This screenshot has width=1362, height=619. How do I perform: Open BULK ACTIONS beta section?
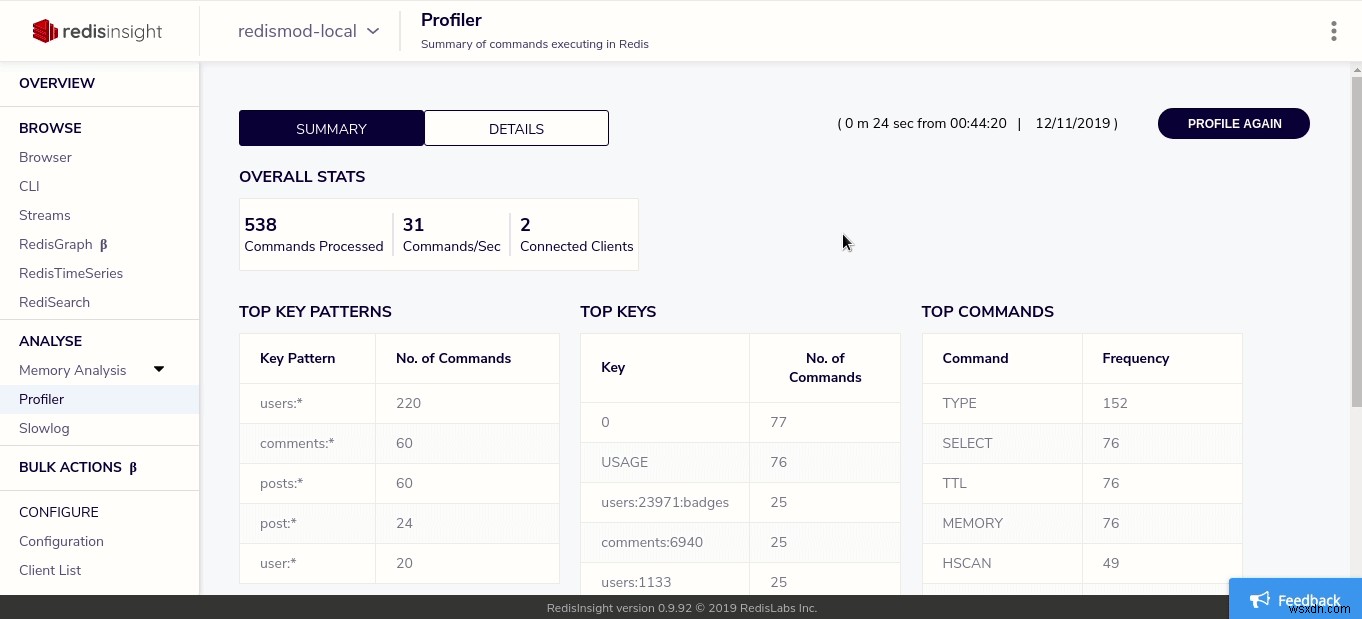coord(78,467)
